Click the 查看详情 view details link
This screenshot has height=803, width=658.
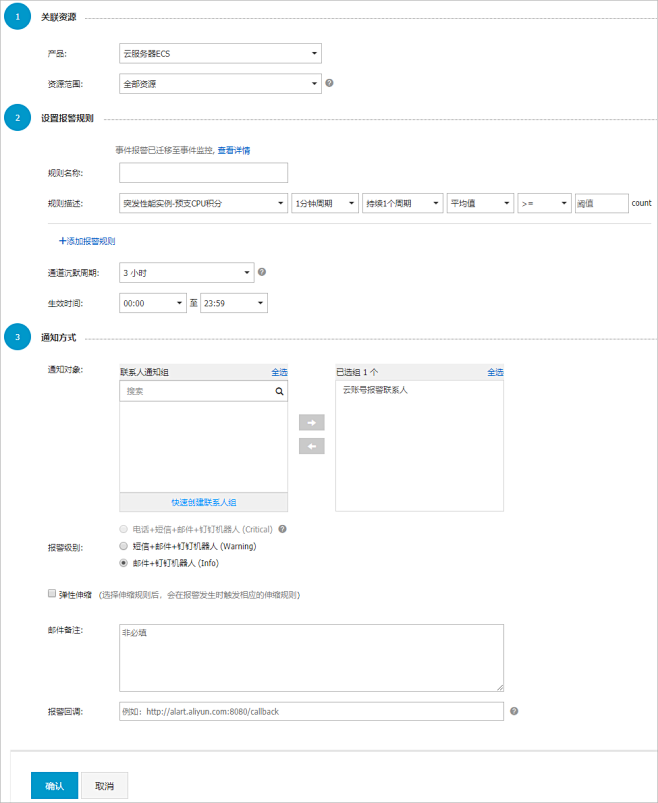(234, 150)
